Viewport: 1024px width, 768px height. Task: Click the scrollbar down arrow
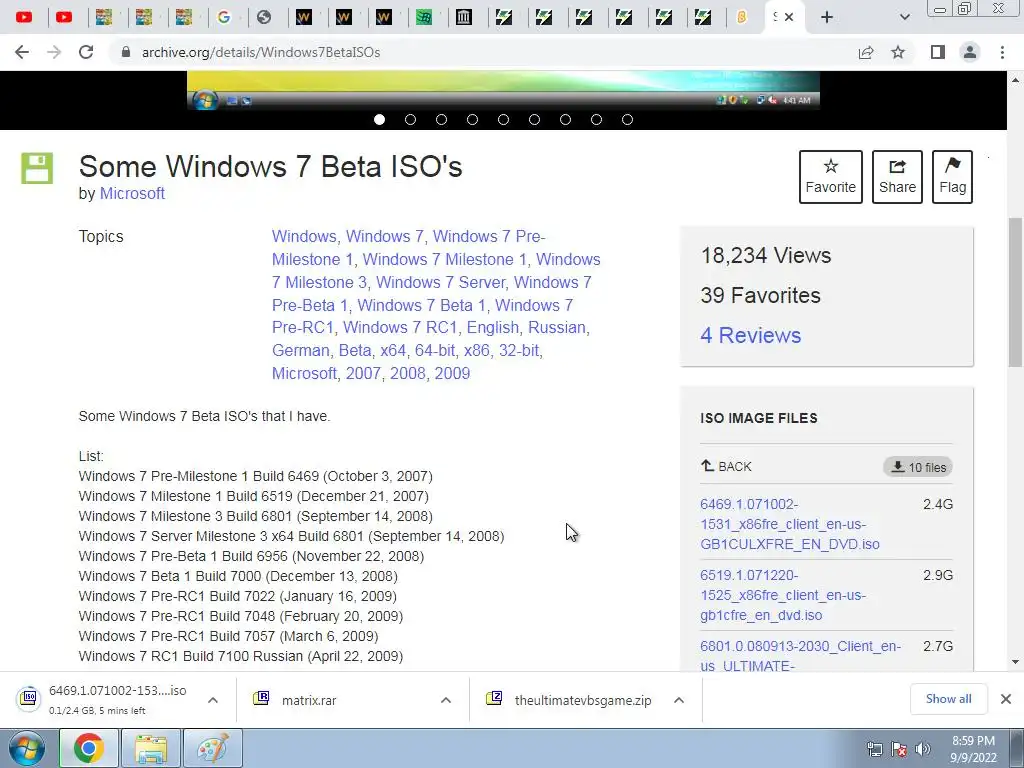coord(1015,662)
